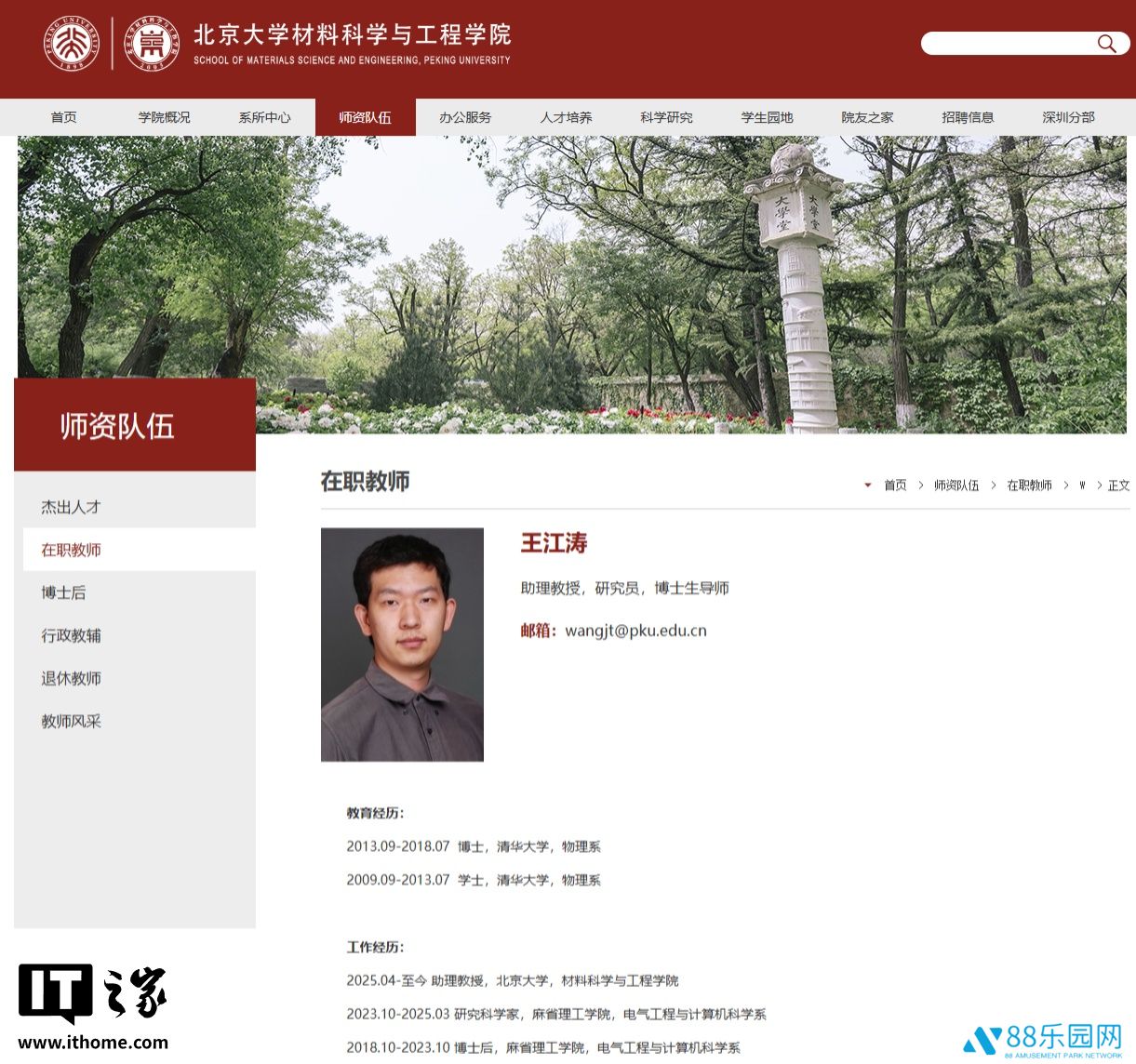Open the 深圳分部 navigation menu
This screenshot has width=1136, height=1064.
click(x=1066, y=117)
